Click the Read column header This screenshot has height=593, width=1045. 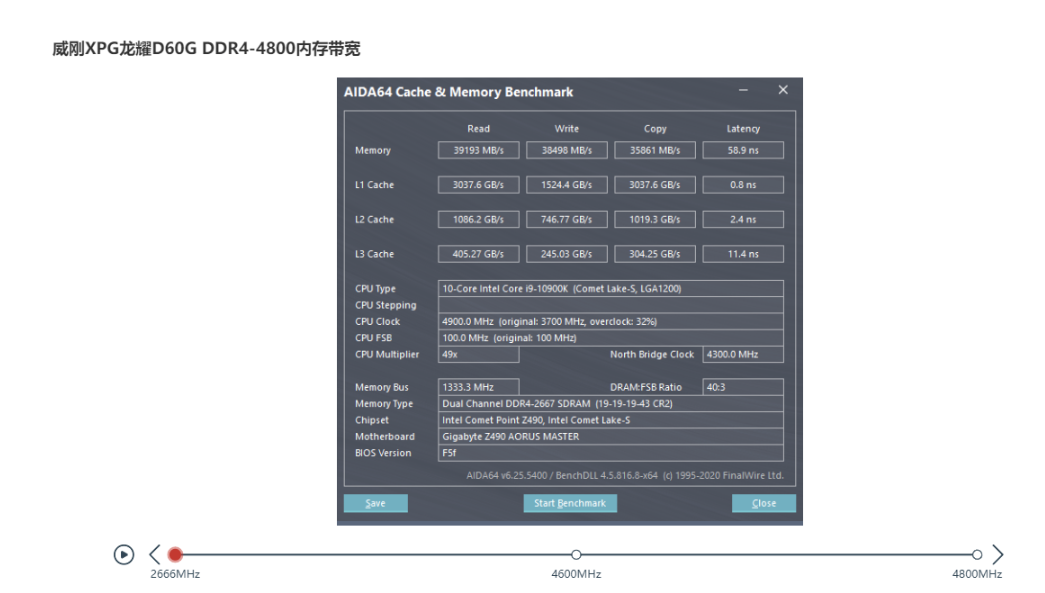(x=479, y=129)
